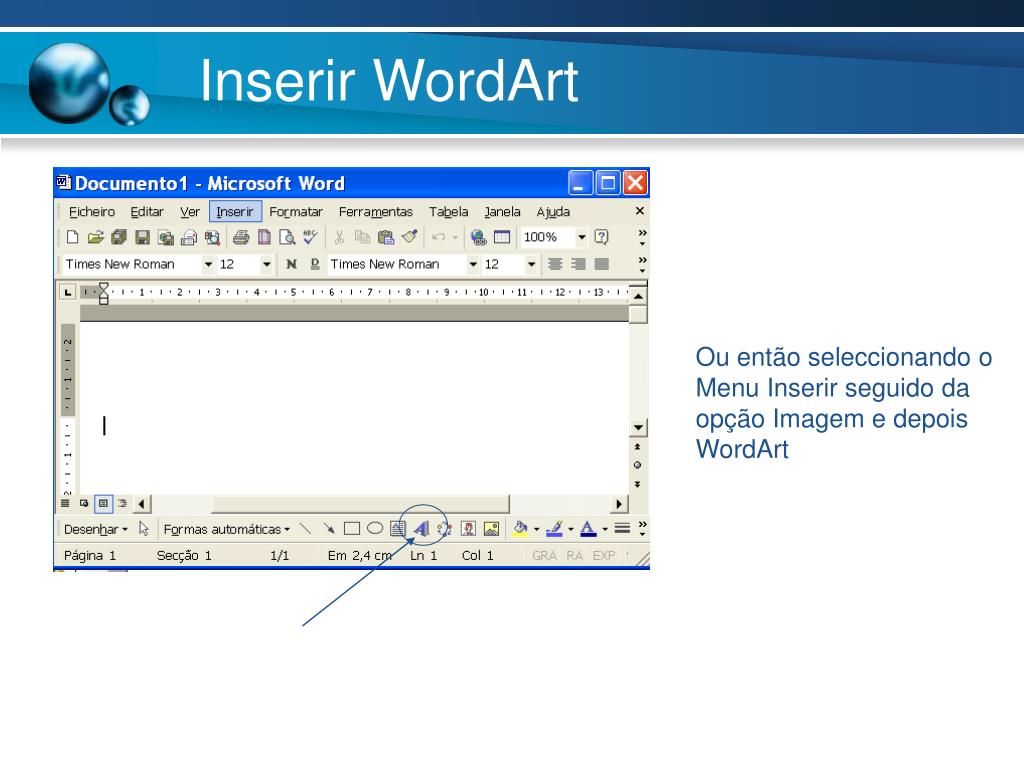The height and width of the screenshot is (768, 1024).
Task: Insert a hyperlink with the globe icon
Action: [479, 237]
